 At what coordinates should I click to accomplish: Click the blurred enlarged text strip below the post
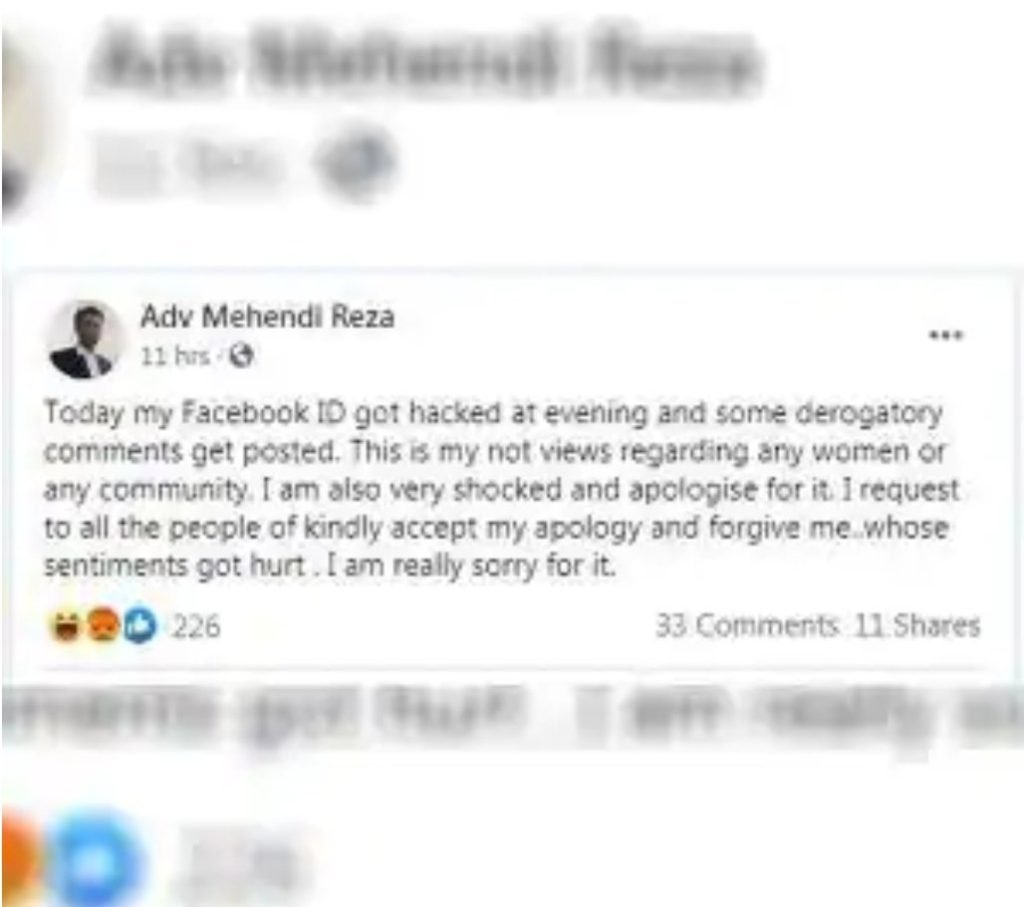click(x=512, y=715)
